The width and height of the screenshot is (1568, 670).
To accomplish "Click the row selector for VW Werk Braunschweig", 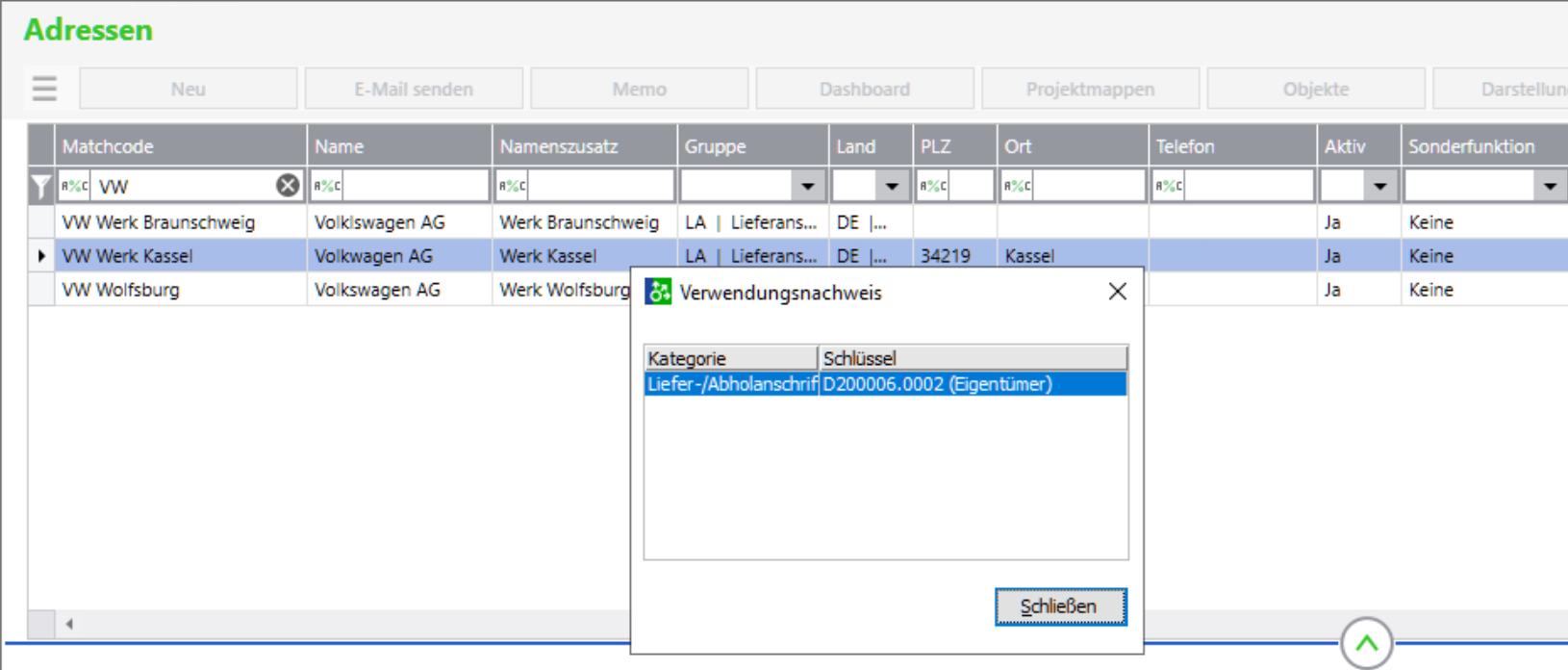I will [x=41, y=222].
